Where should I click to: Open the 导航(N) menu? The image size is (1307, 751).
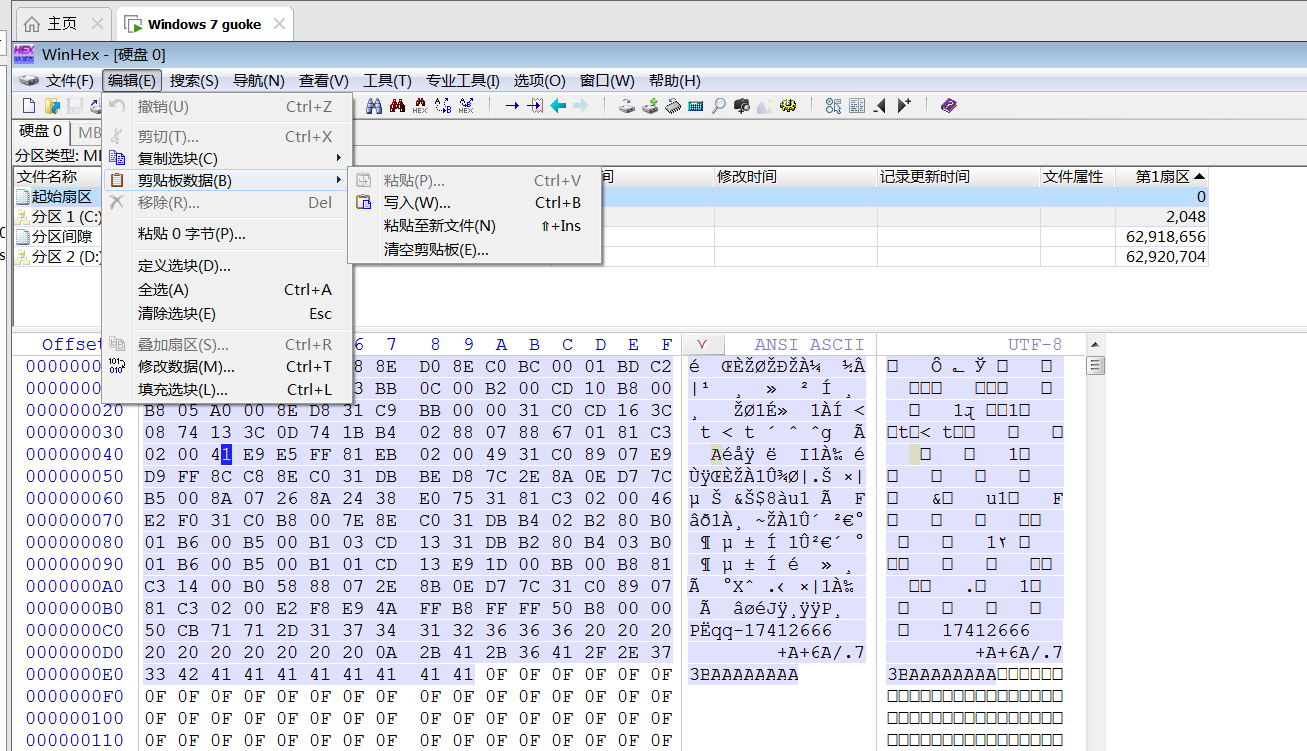259,81
